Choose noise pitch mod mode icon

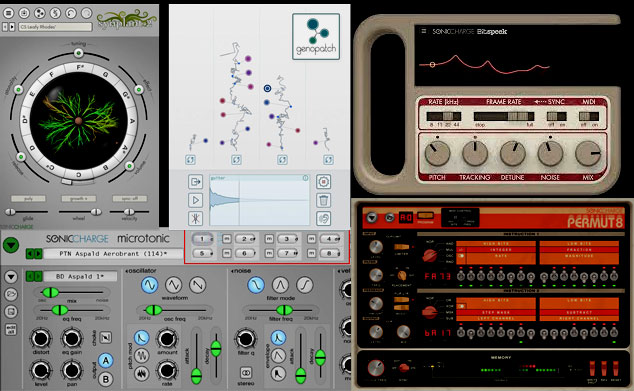(142, 374)
